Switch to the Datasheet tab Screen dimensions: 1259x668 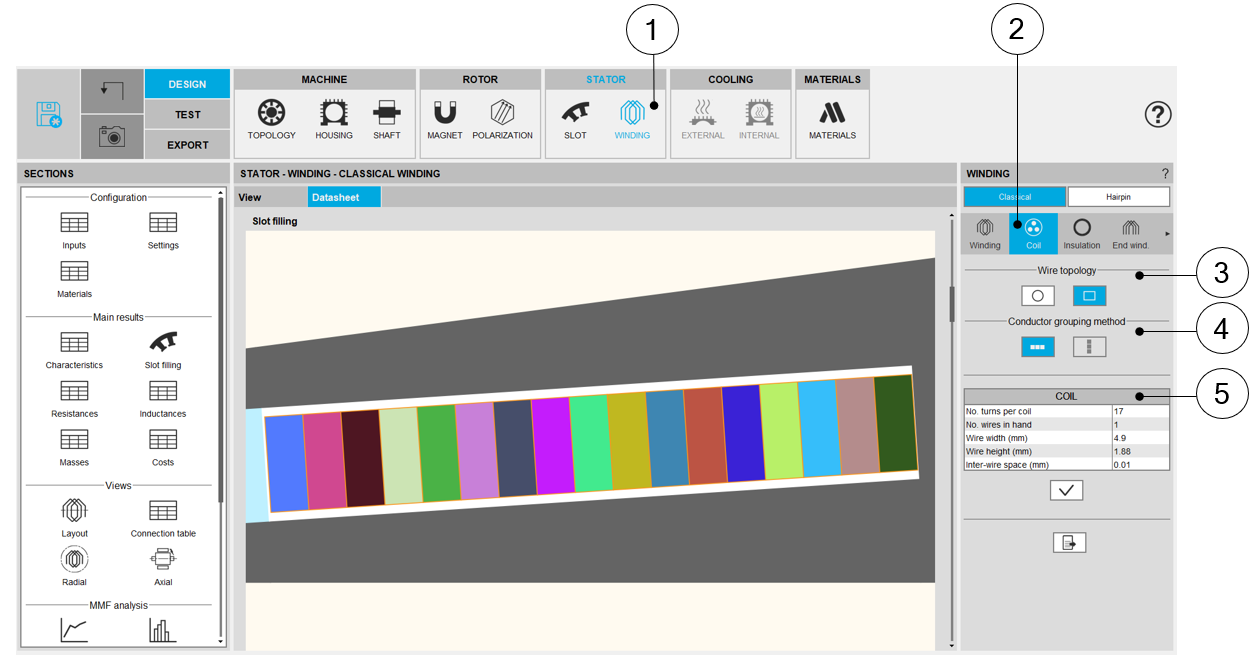[x=344, y=197]
